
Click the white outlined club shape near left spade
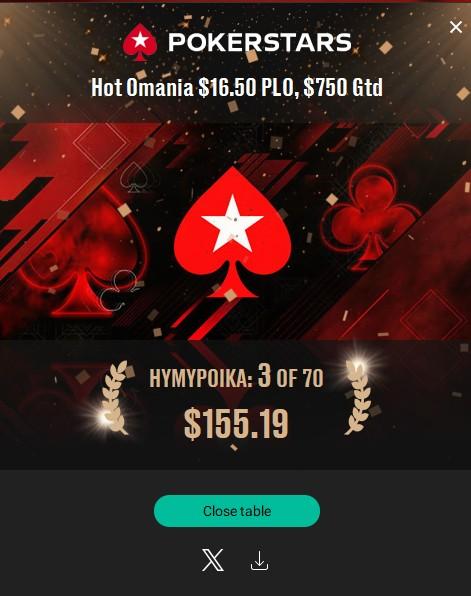coord(119,290)
